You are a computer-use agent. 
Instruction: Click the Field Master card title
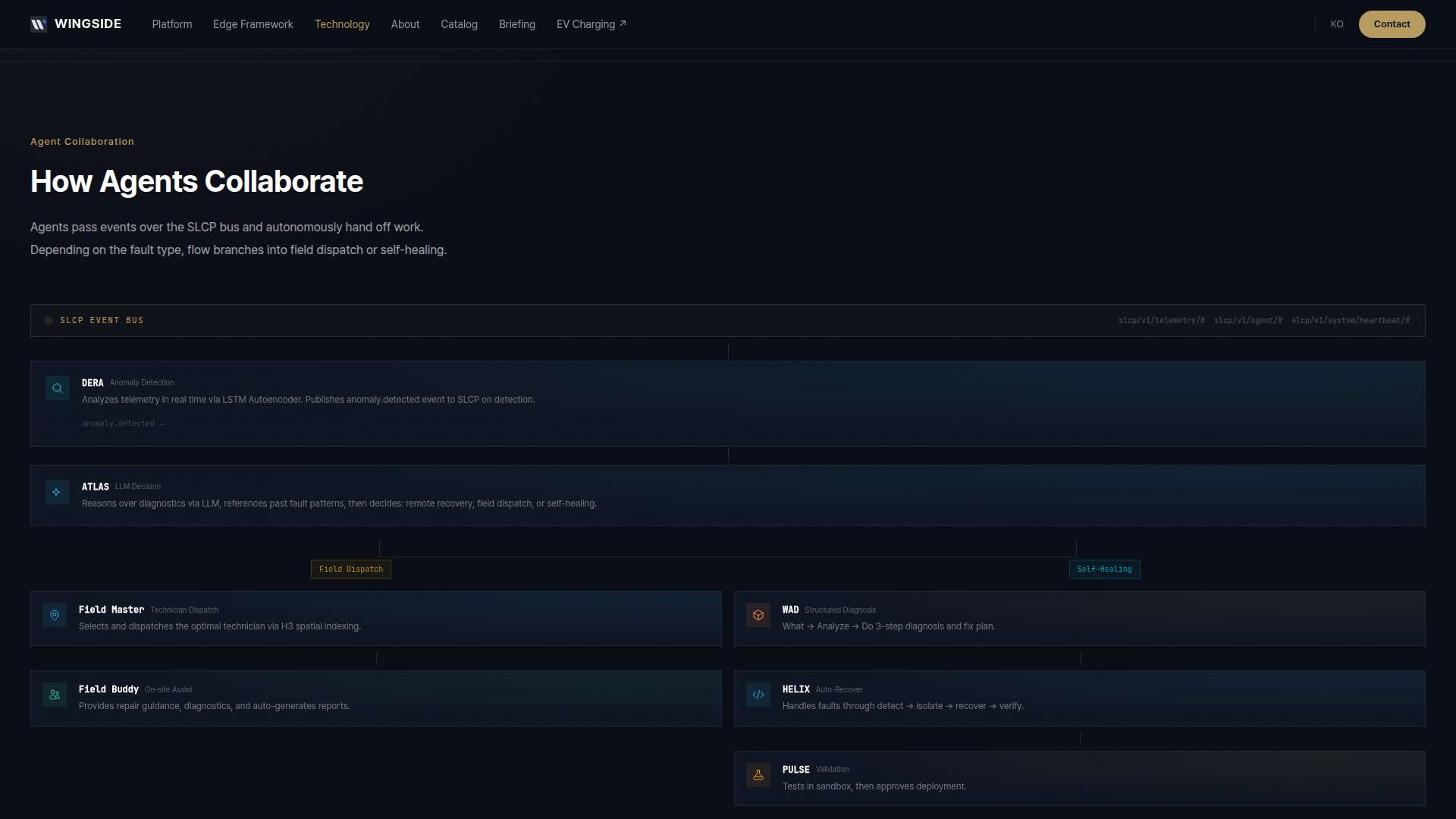[x=111, y=610]
